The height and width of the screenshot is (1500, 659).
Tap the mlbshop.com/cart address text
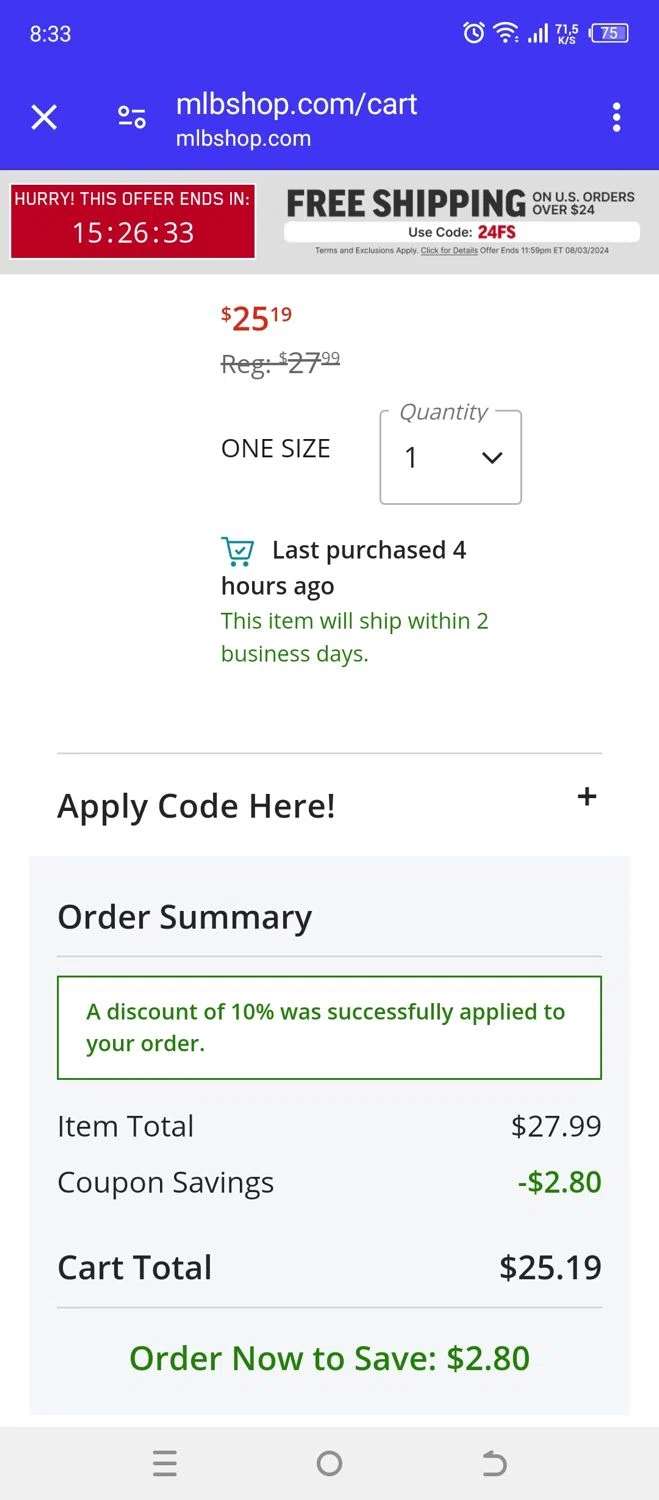[296, 104]
